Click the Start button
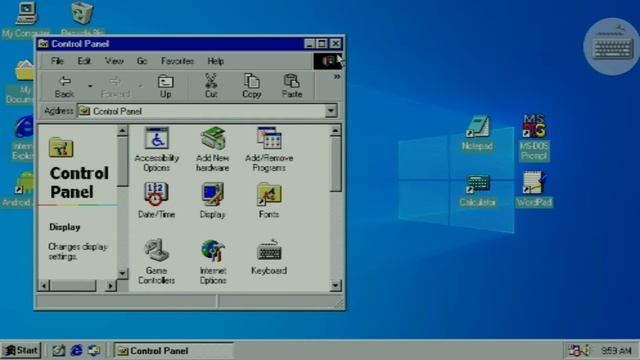The width and height of the screenshot is (640, 360). [x=21, y=350]
